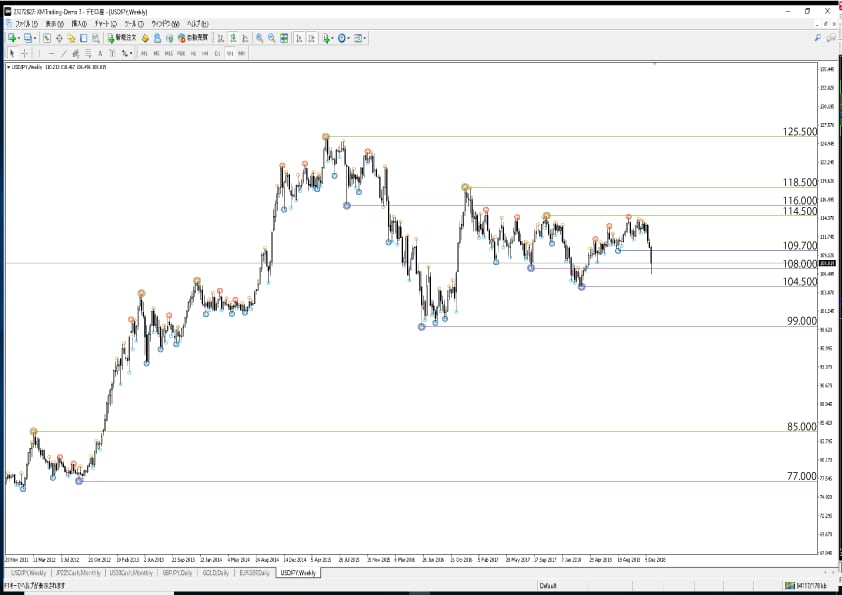Click the 99.000 price level label
Image resolution: width=842 pixels, height=595 pixels.
coord(802,321)
